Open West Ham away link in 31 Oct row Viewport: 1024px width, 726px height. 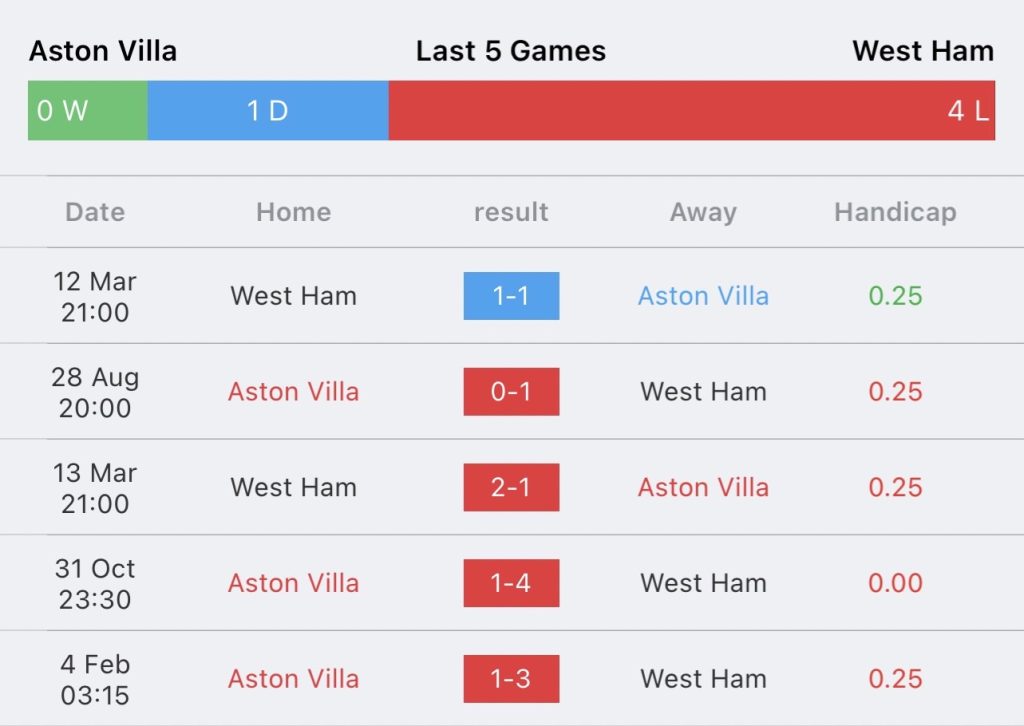703,583
